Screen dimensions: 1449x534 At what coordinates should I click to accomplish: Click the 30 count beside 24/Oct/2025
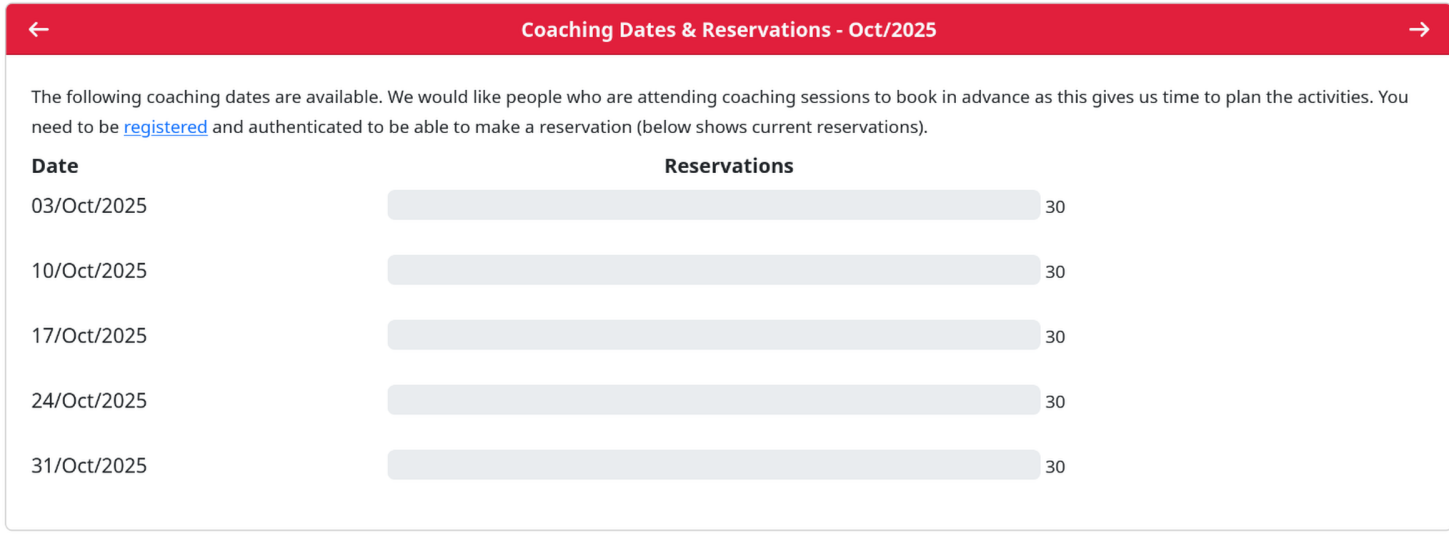click(x=1055, y=402)
